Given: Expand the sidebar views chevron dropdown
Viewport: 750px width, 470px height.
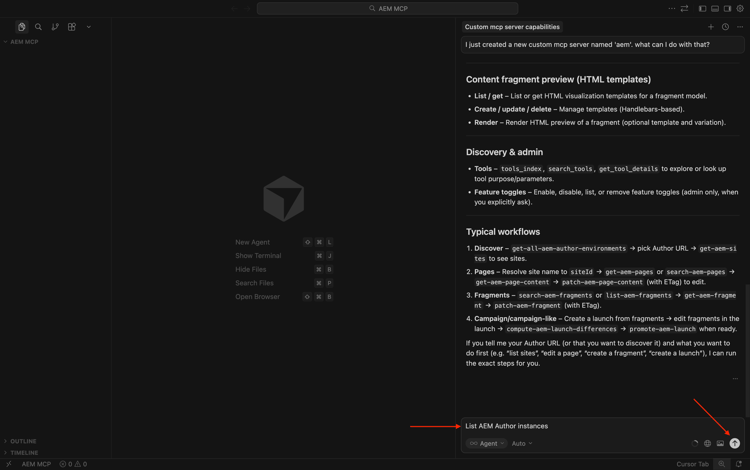Looking at the screenshot, I should click(x=88, y=27).
